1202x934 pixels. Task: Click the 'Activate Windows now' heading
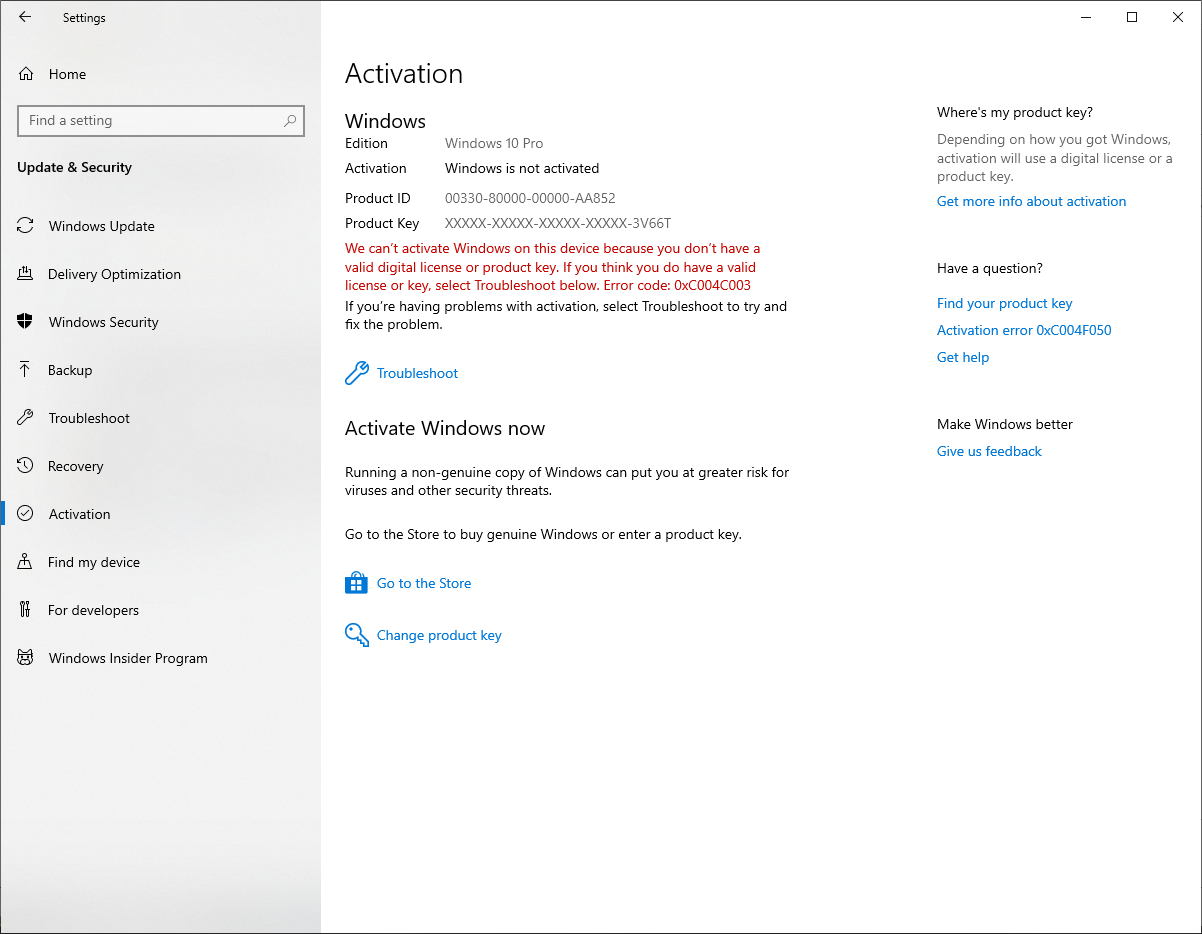tap(445, 428)
